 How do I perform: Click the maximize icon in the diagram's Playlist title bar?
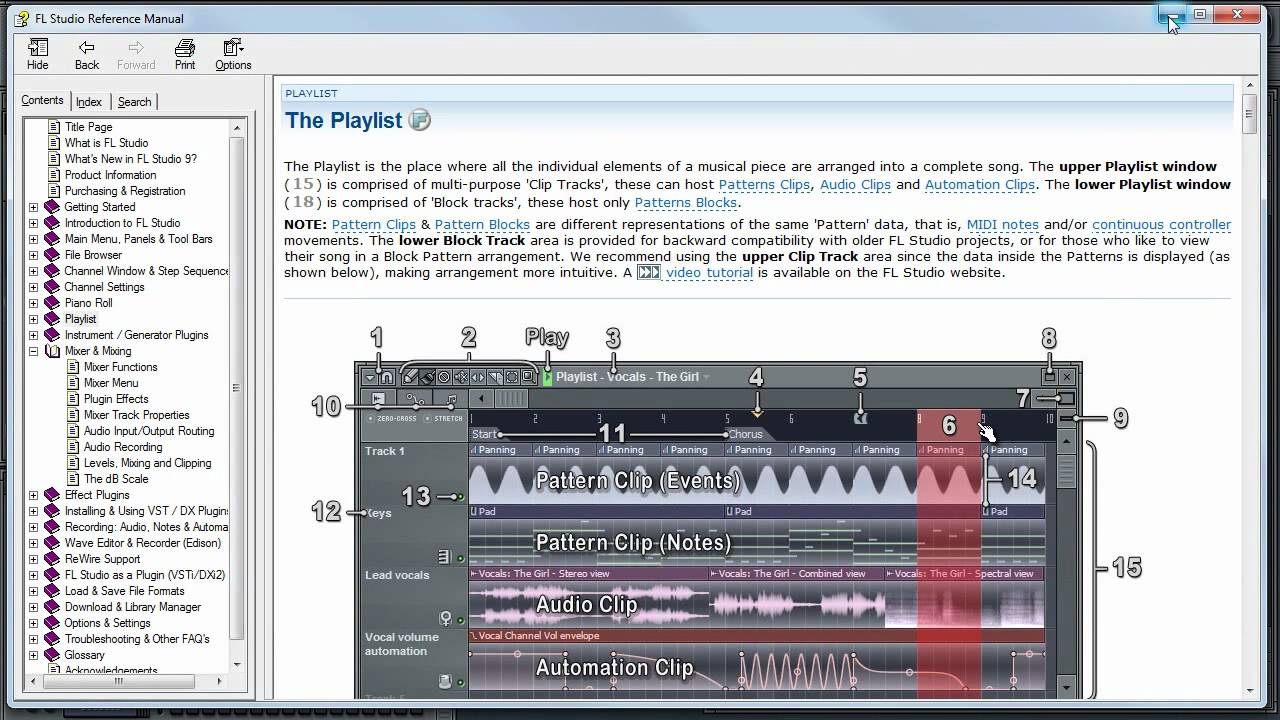point(1049,377)
